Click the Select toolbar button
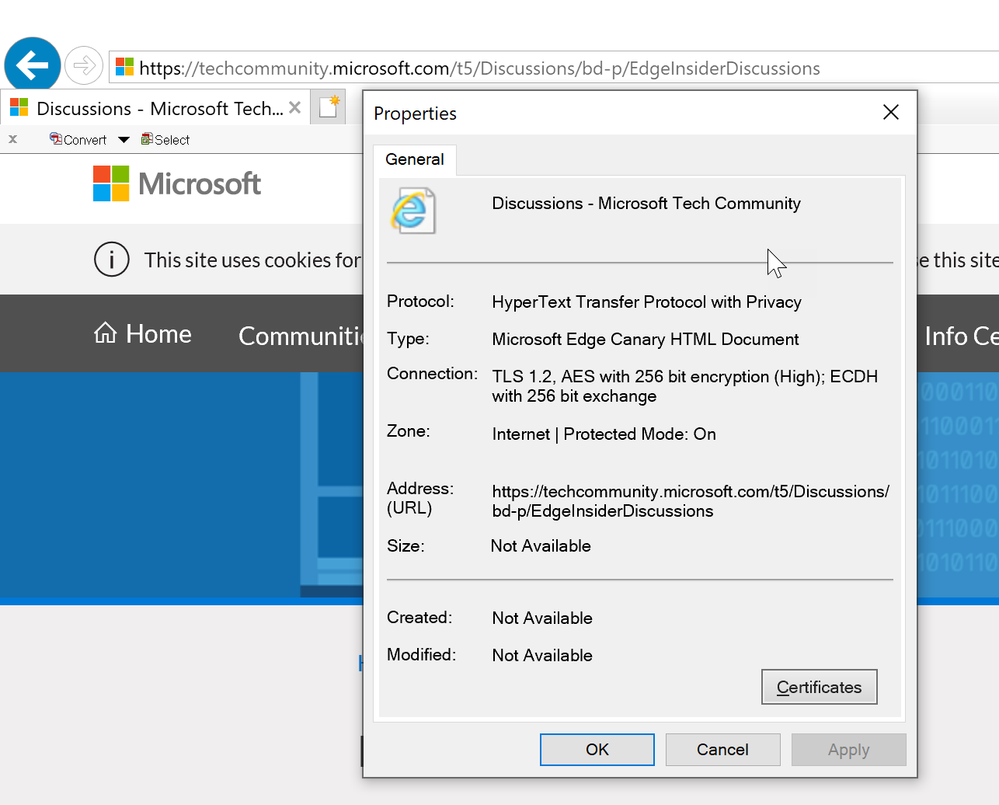 165,139
